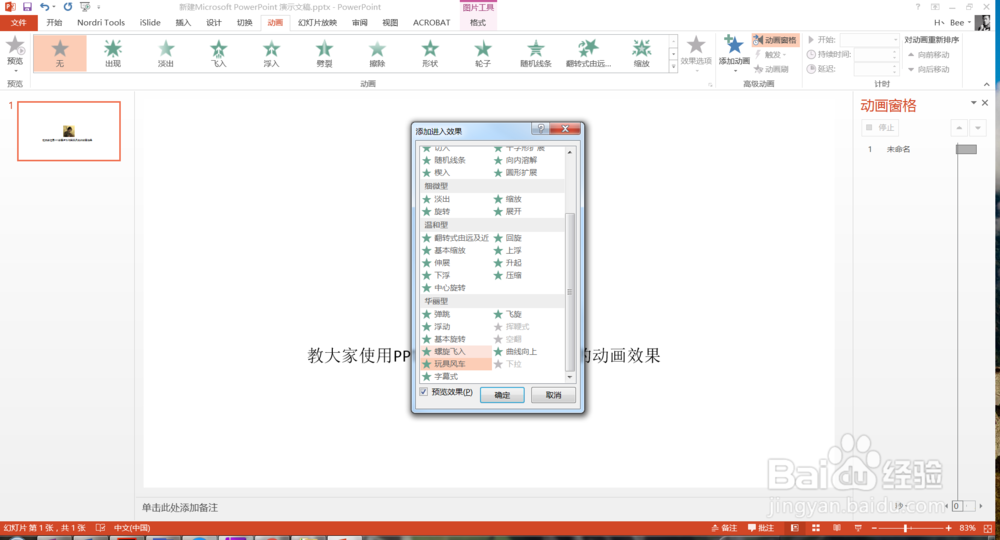Click the 停止 button in animation pane

pyautogui.click(x=880, y=128)
